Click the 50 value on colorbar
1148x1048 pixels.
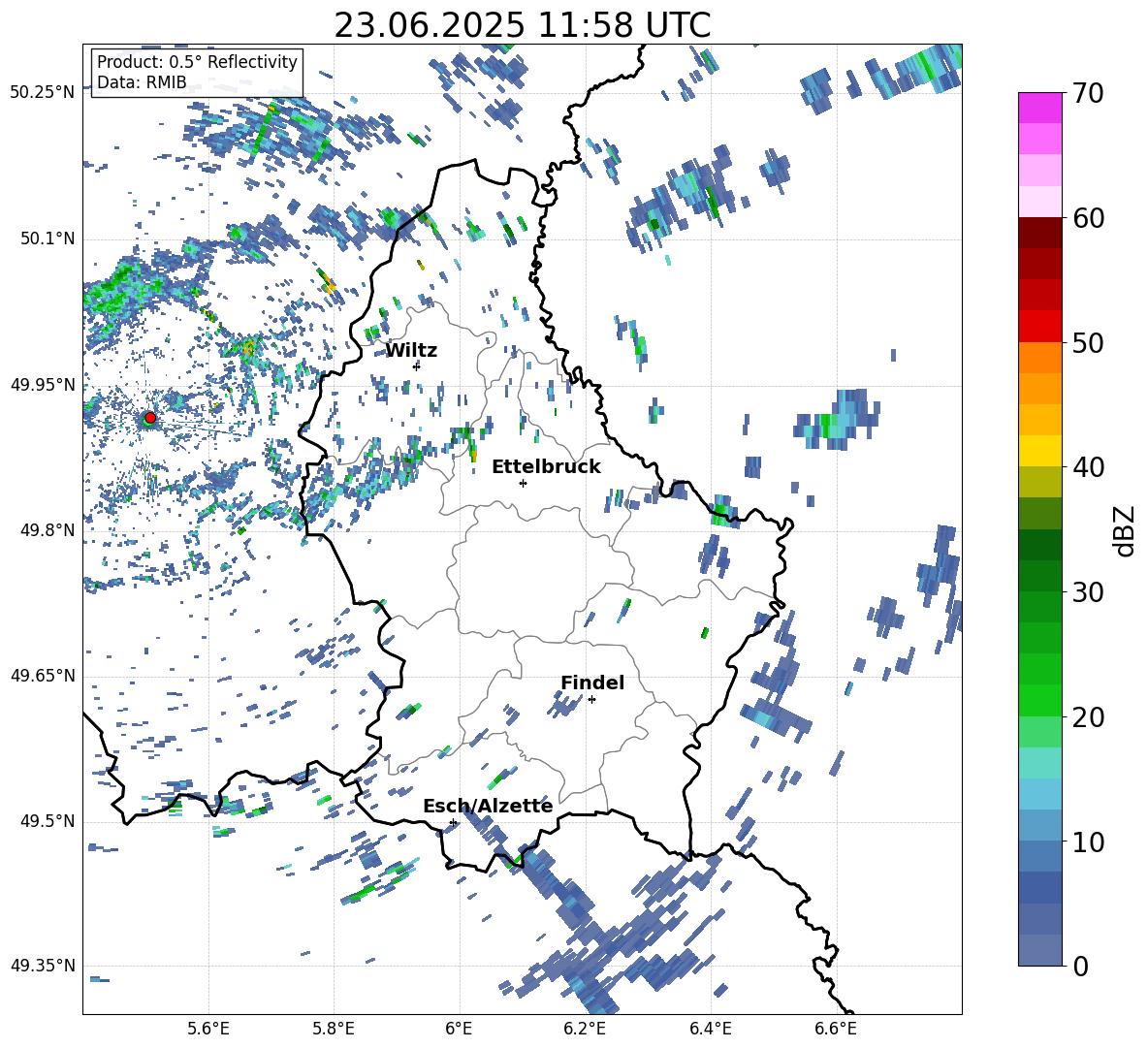tap(1087, 343)
